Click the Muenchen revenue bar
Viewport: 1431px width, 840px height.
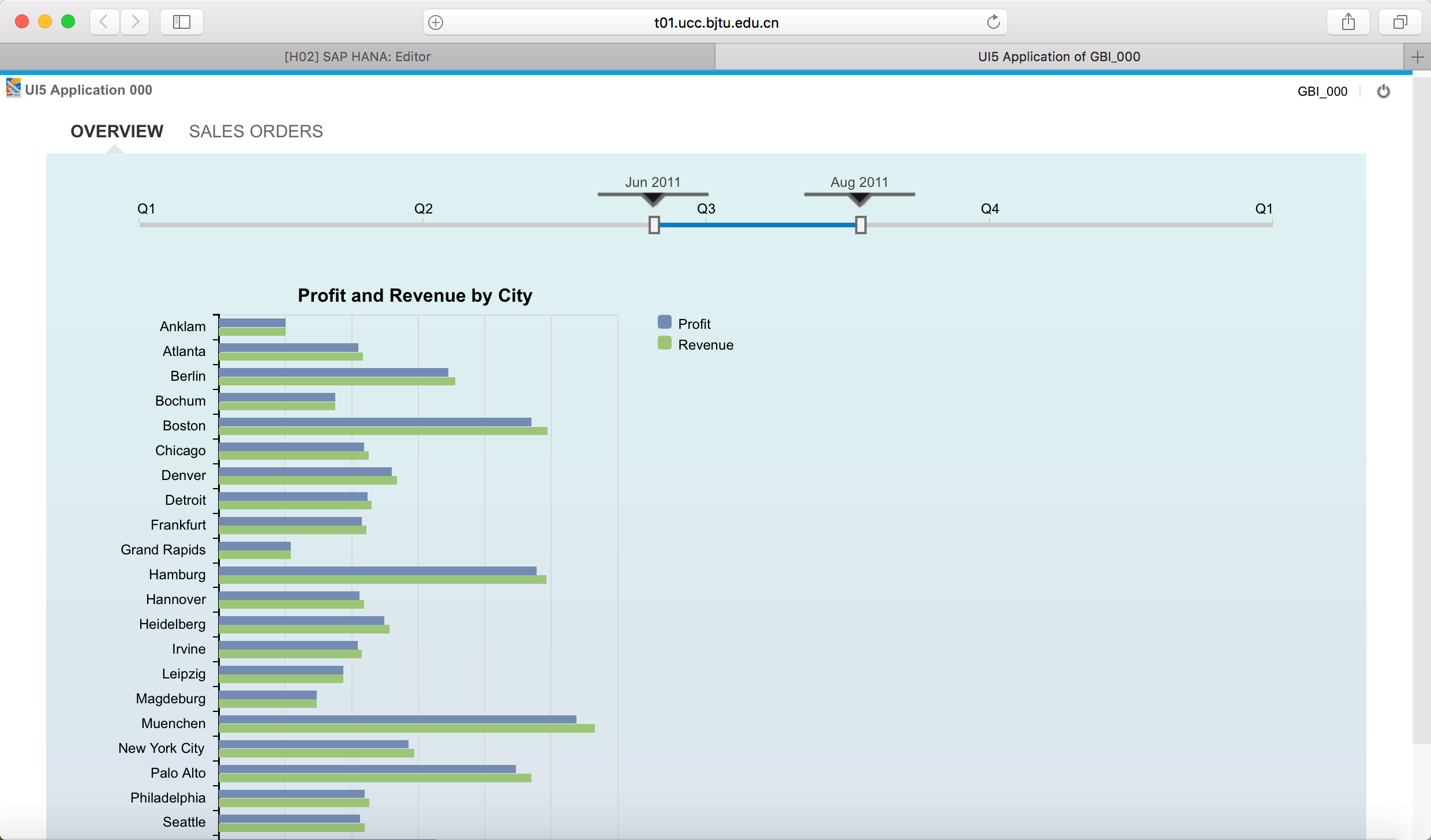click(407, 729)
